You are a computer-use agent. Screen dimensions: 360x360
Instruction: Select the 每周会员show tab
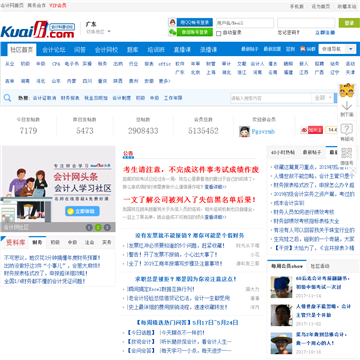[x=287, y=266]
